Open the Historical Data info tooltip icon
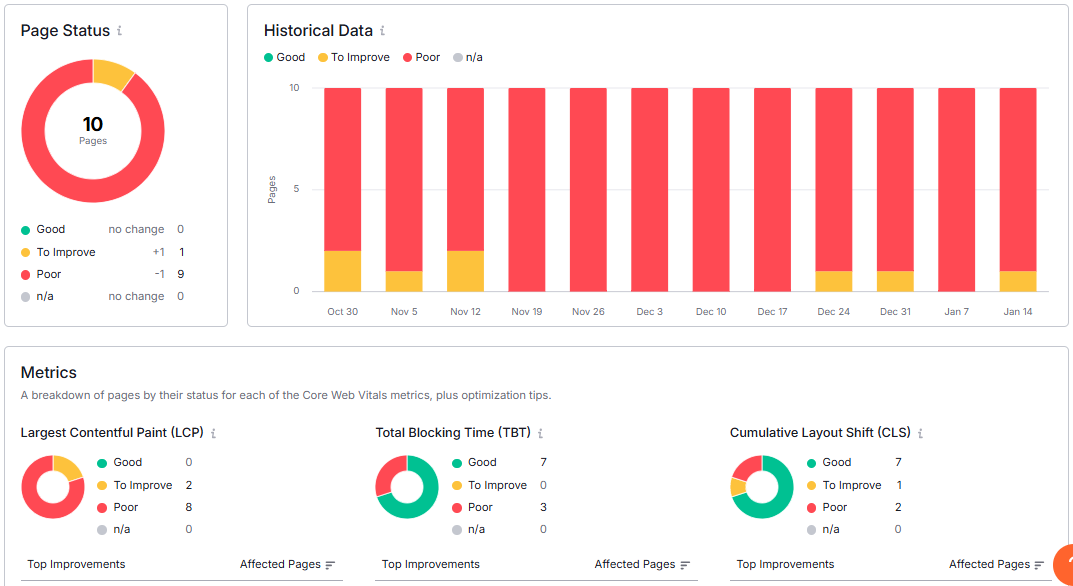1073x586 pixels. click(x=383, y=31)
